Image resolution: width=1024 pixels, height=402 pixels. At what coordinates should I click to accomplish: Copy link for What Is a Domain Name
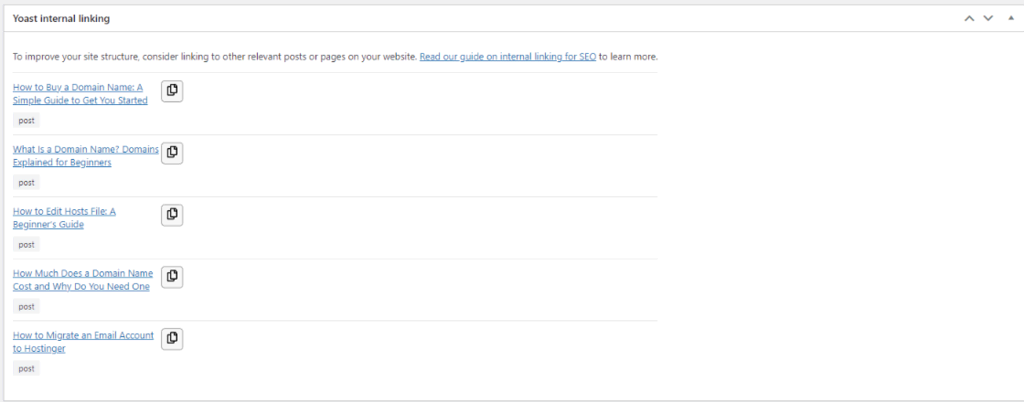(172, 153)
